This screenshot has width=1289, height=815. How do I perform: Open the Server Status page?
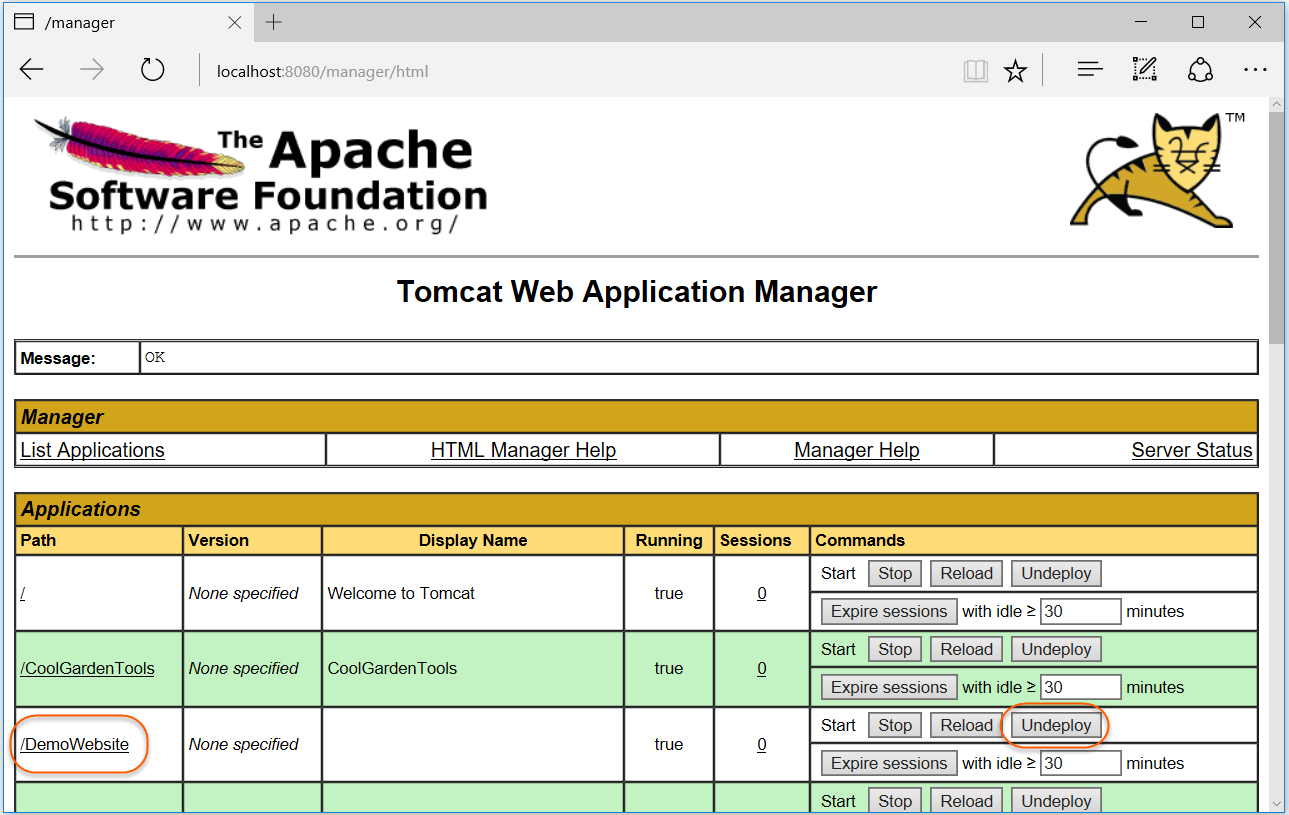pos(1191,449)
